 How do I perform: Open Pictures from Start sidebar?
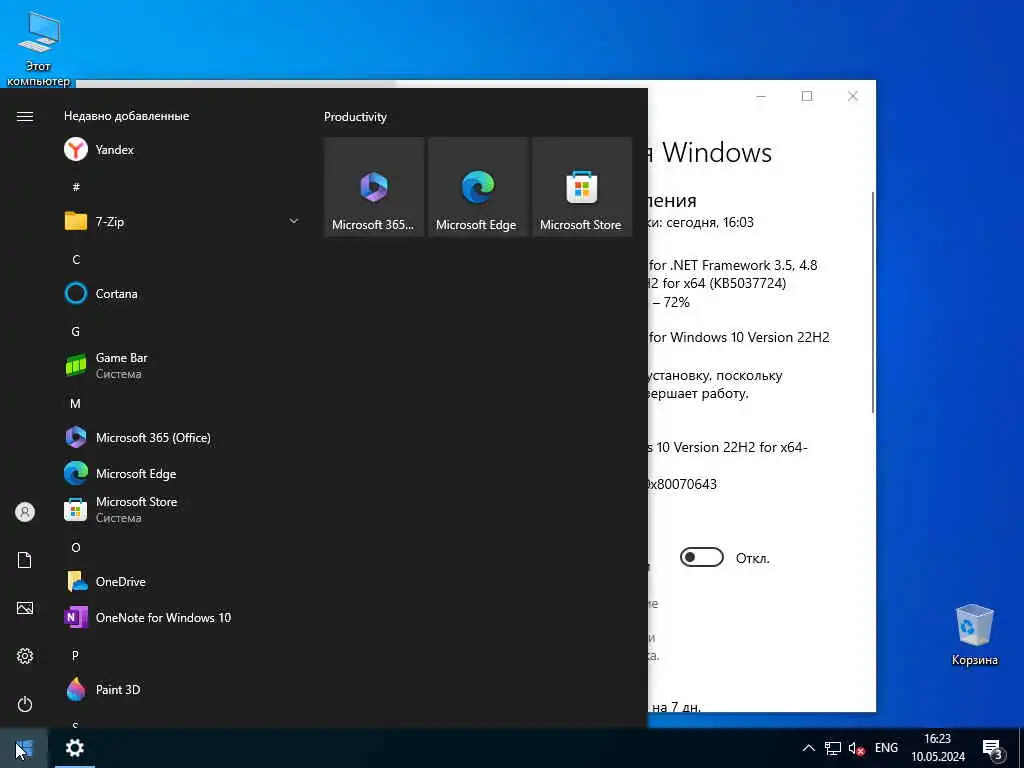pos(25,608)
